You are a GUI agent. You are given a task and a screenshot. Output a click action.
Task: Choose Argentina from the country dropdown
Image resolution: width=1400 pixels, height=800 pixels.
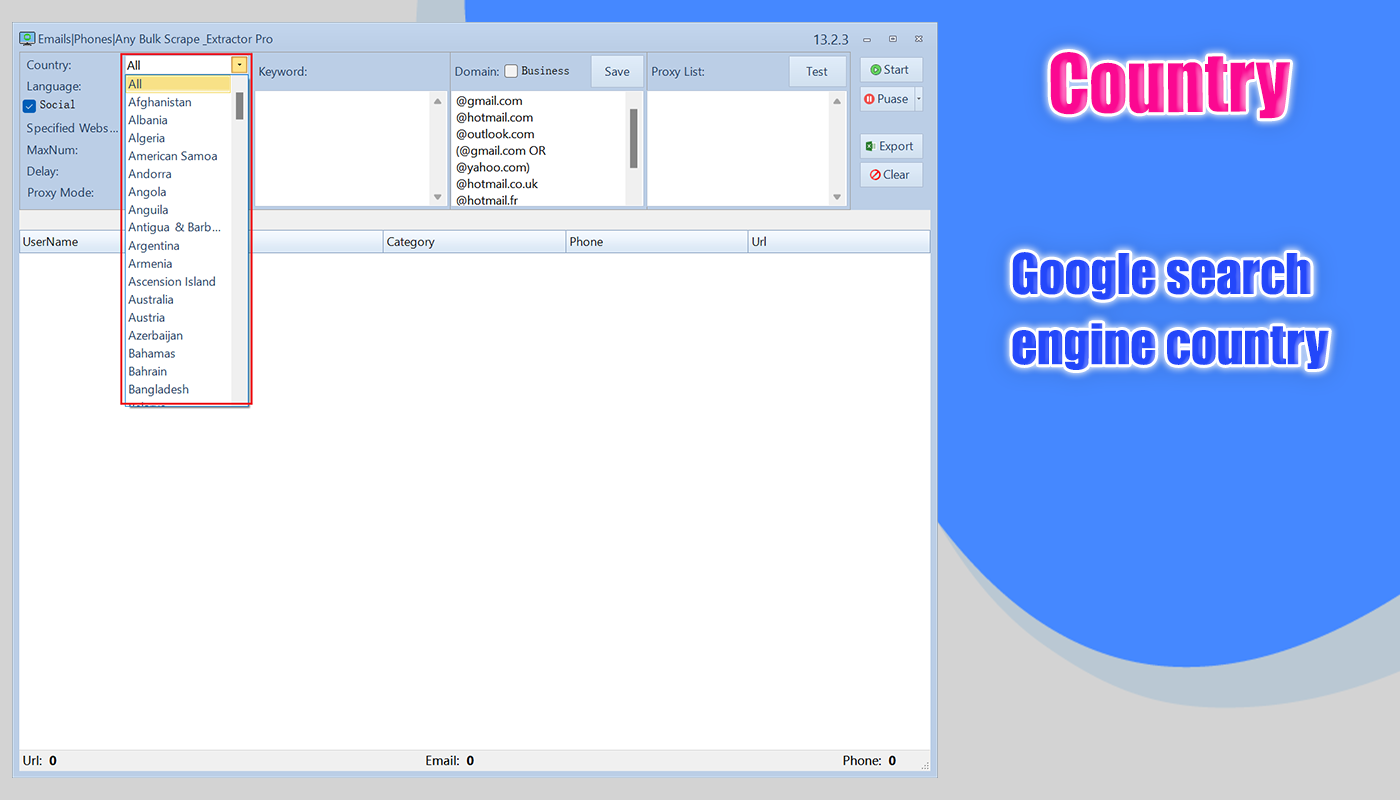click(178, 246)
